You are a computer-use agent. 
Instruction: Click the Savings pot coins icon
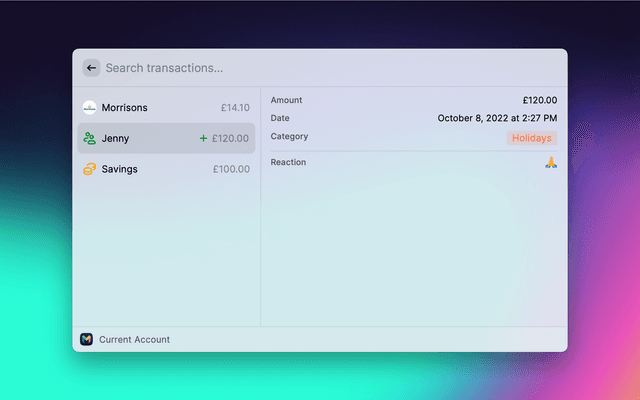89,169
